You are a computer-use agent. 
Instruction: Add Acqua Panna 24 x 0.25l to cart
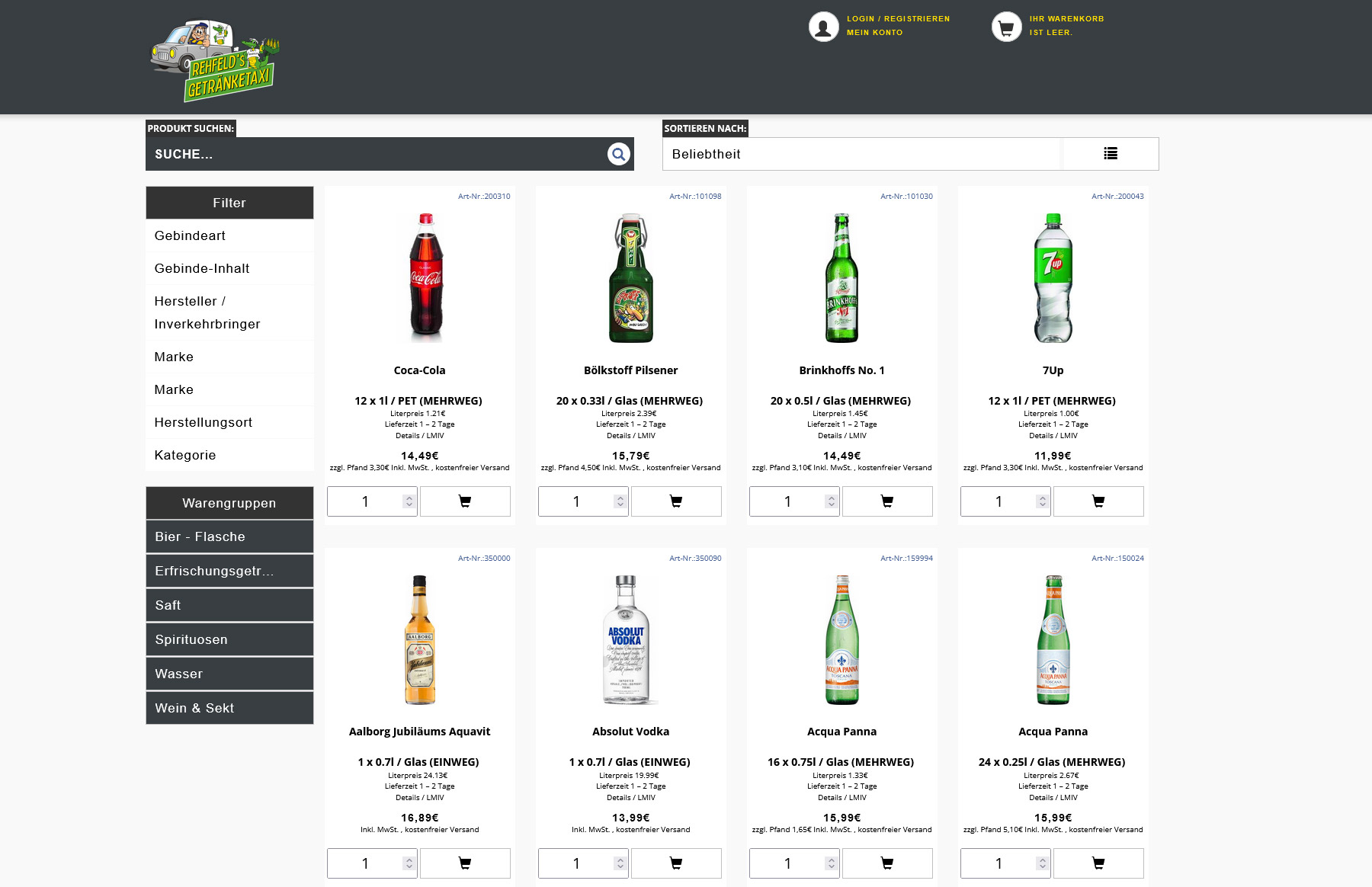[1098, 863]
